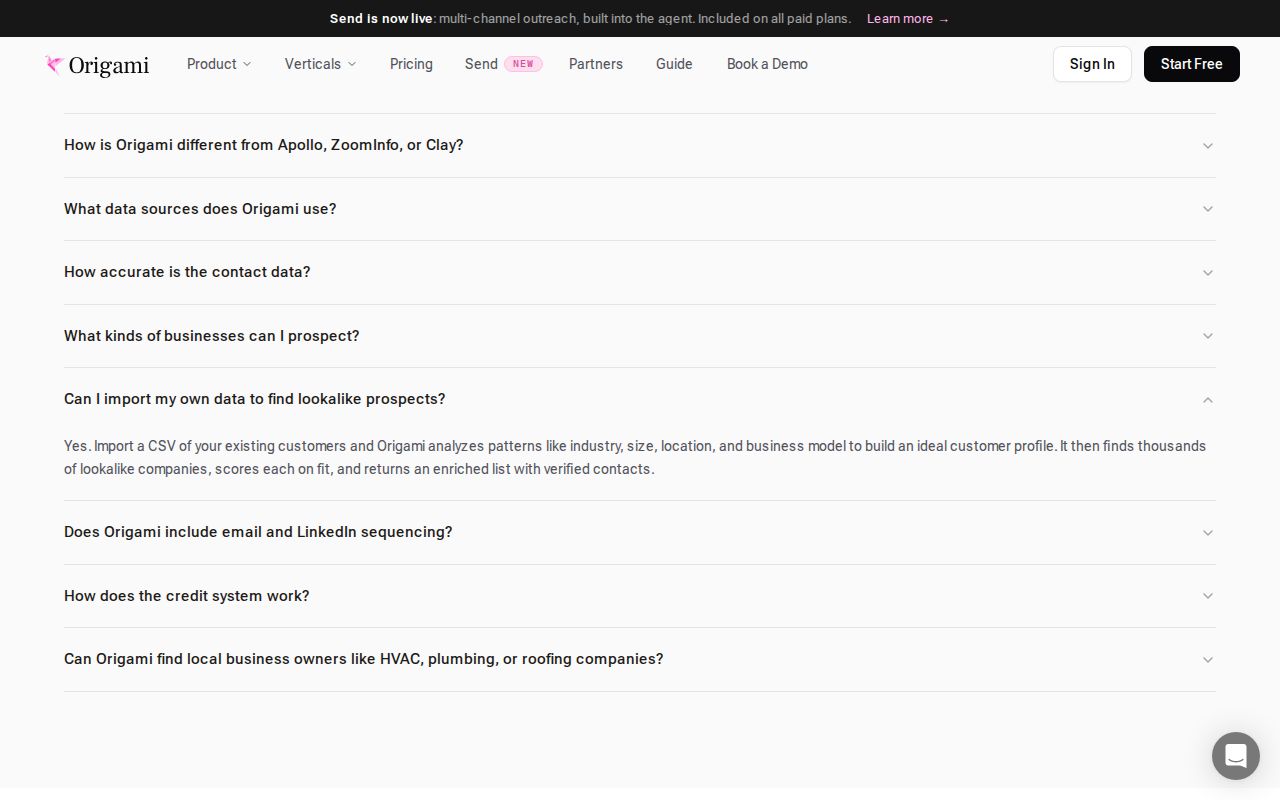Expand chevron for HVAC, plumbing, roofing question
Screen dimensions: 1280x800
(1208, 660)
